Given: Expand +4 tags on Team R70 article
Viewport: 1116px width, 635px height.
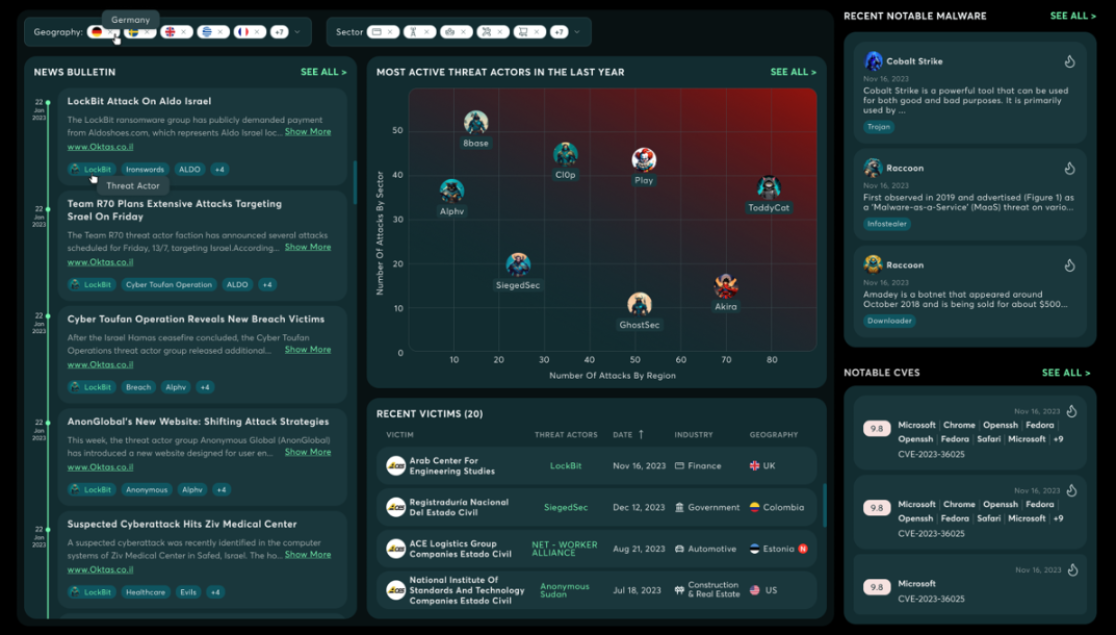Looking at the screenshot, I should (x=267, y=285).
